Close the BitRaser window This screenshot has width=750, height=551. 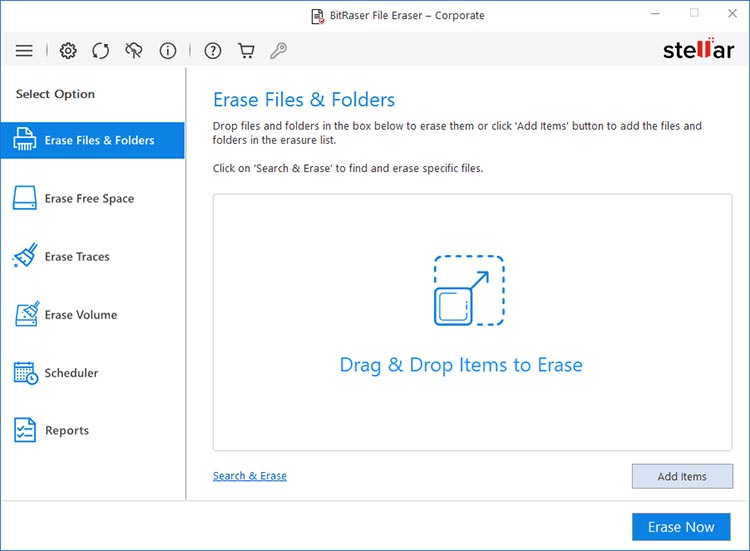click(x=732, y=14)
